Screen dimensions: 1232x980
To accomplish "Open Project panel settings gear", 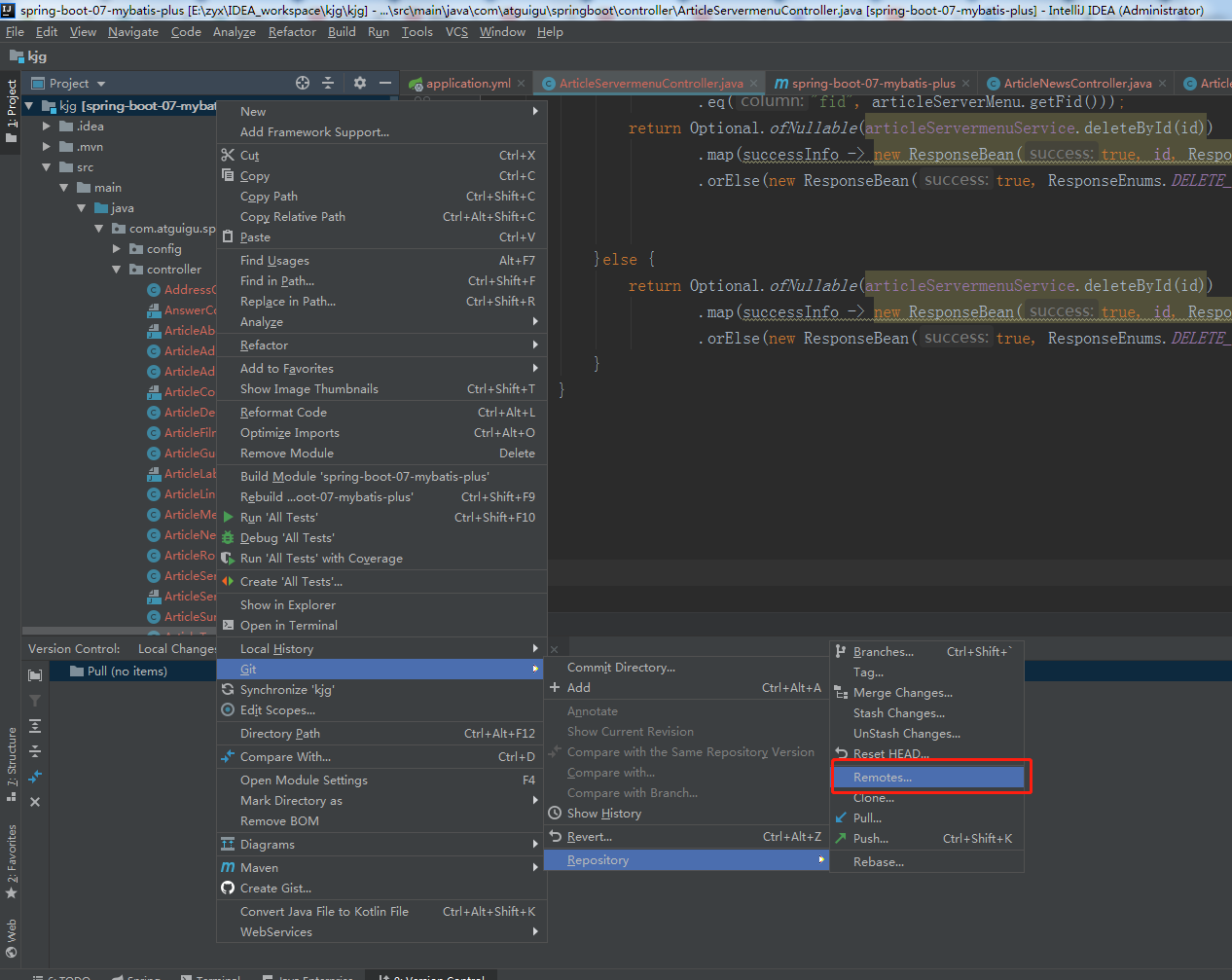I will [x=360, y=83].
